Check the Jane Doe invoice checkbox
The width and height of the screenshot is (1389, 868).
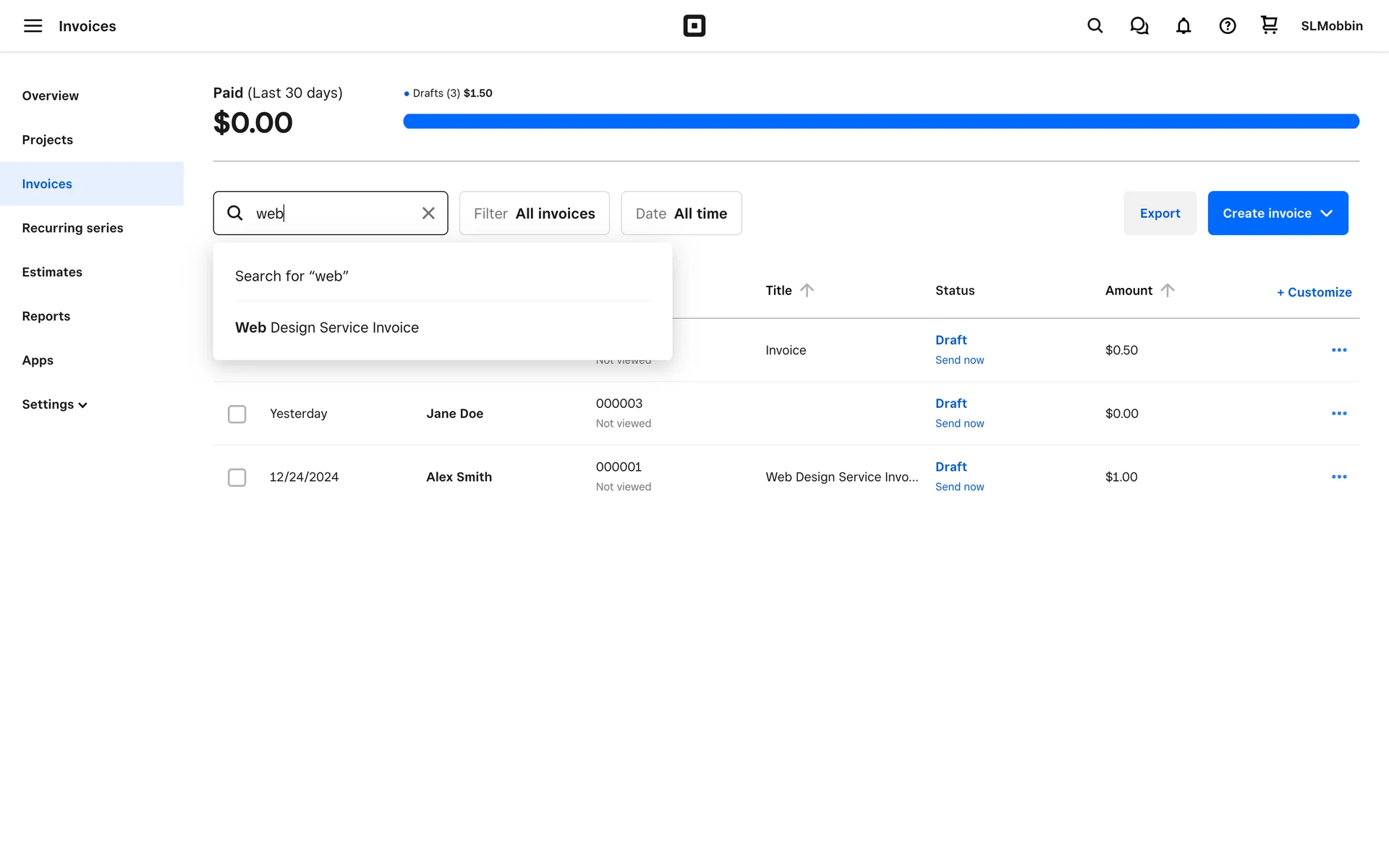[x=237, y=414]
